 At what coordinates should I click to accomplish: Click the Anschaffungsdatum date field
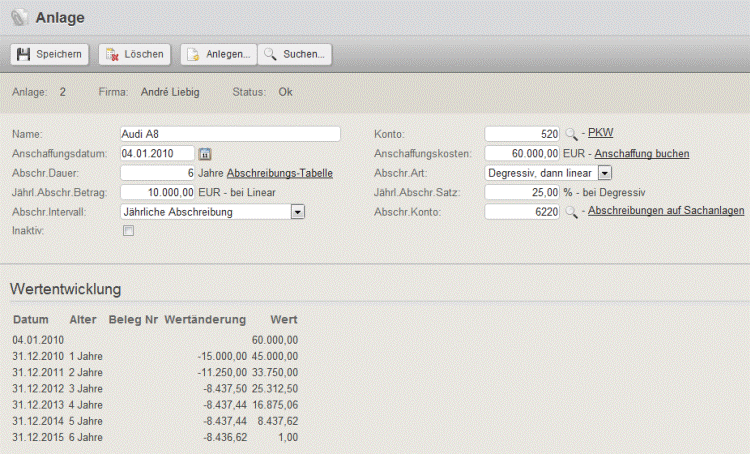click(x=157, y=154)
